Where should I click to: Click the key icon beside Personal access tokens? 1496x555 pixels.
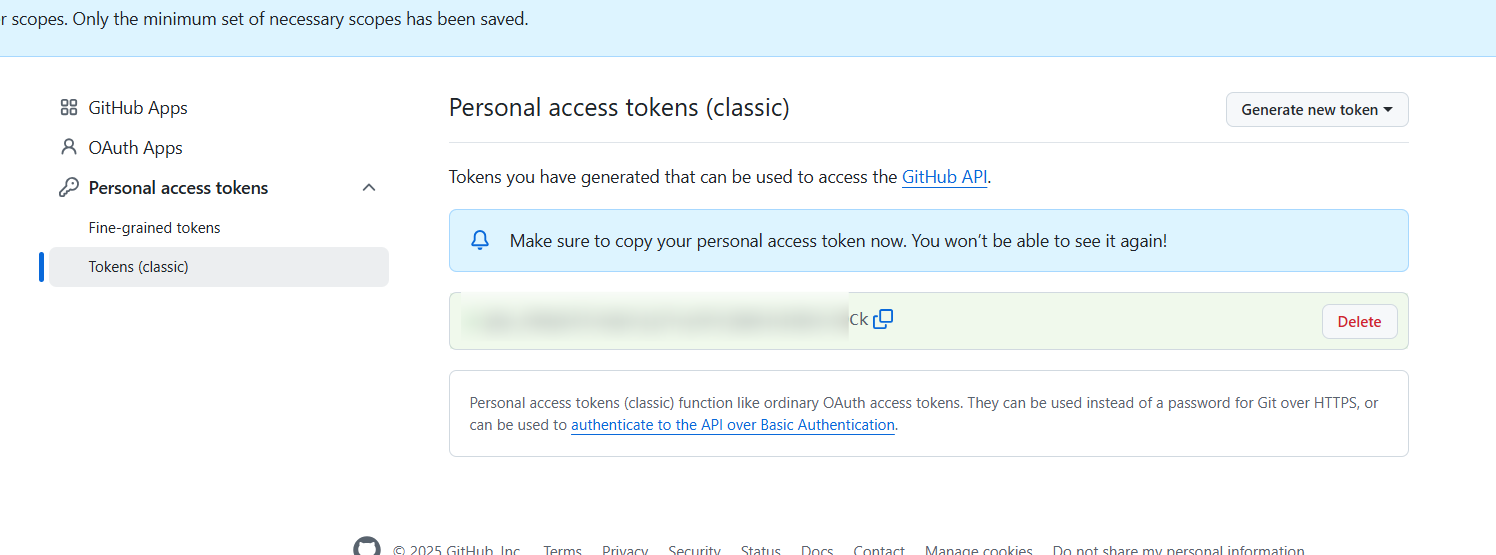click(x=69, y=188)
